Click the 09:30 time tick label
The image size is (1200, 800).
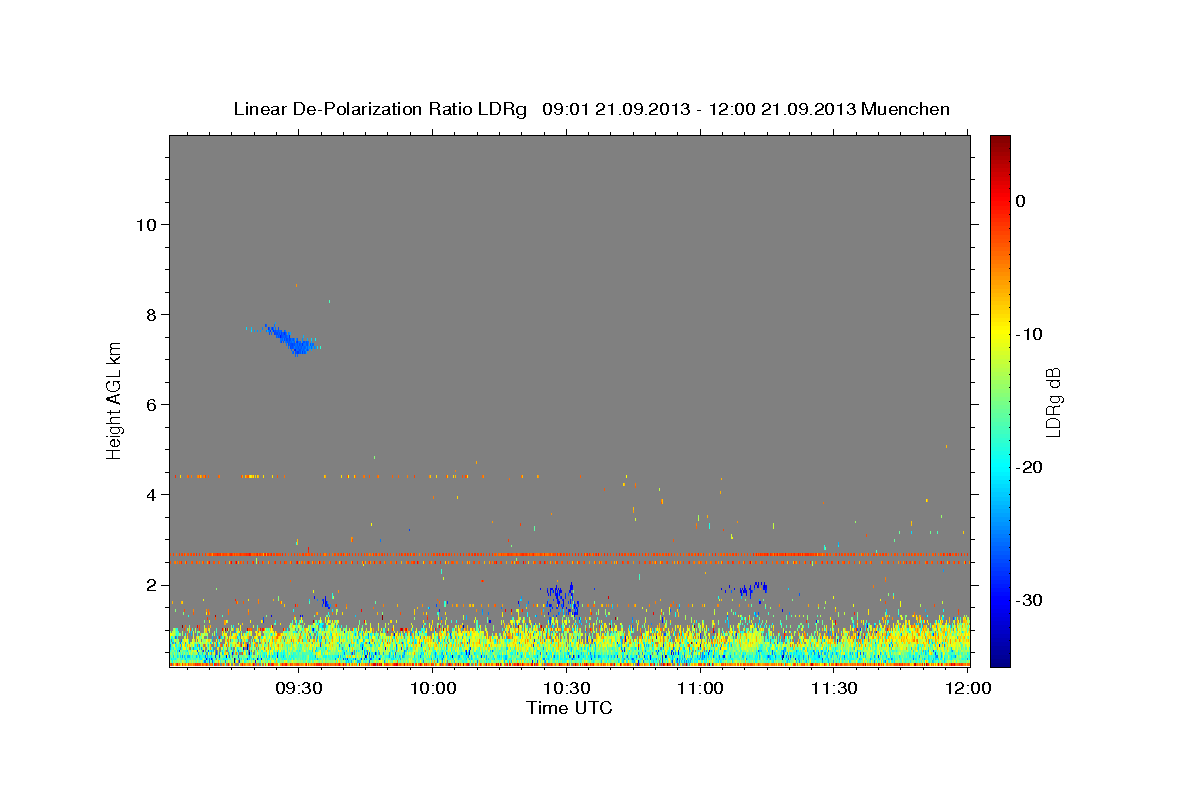coord(299,688)
